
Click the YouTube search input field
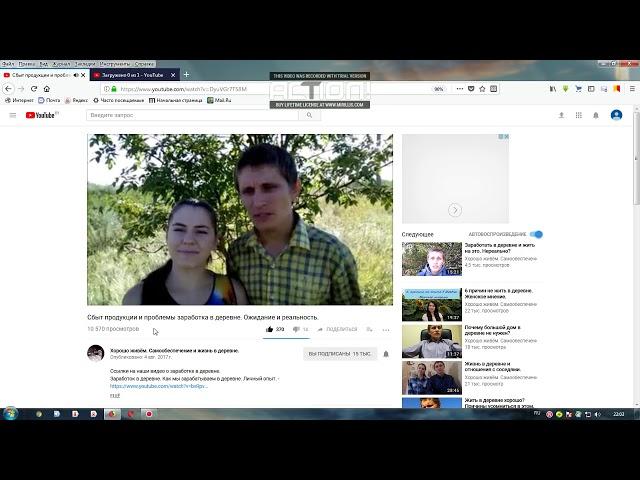coord(192,116)
